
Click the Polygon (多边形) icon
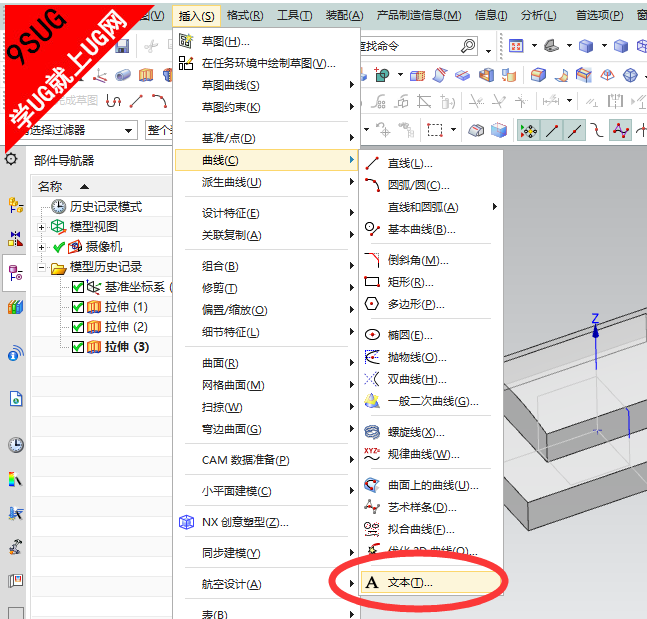point(372,304)
